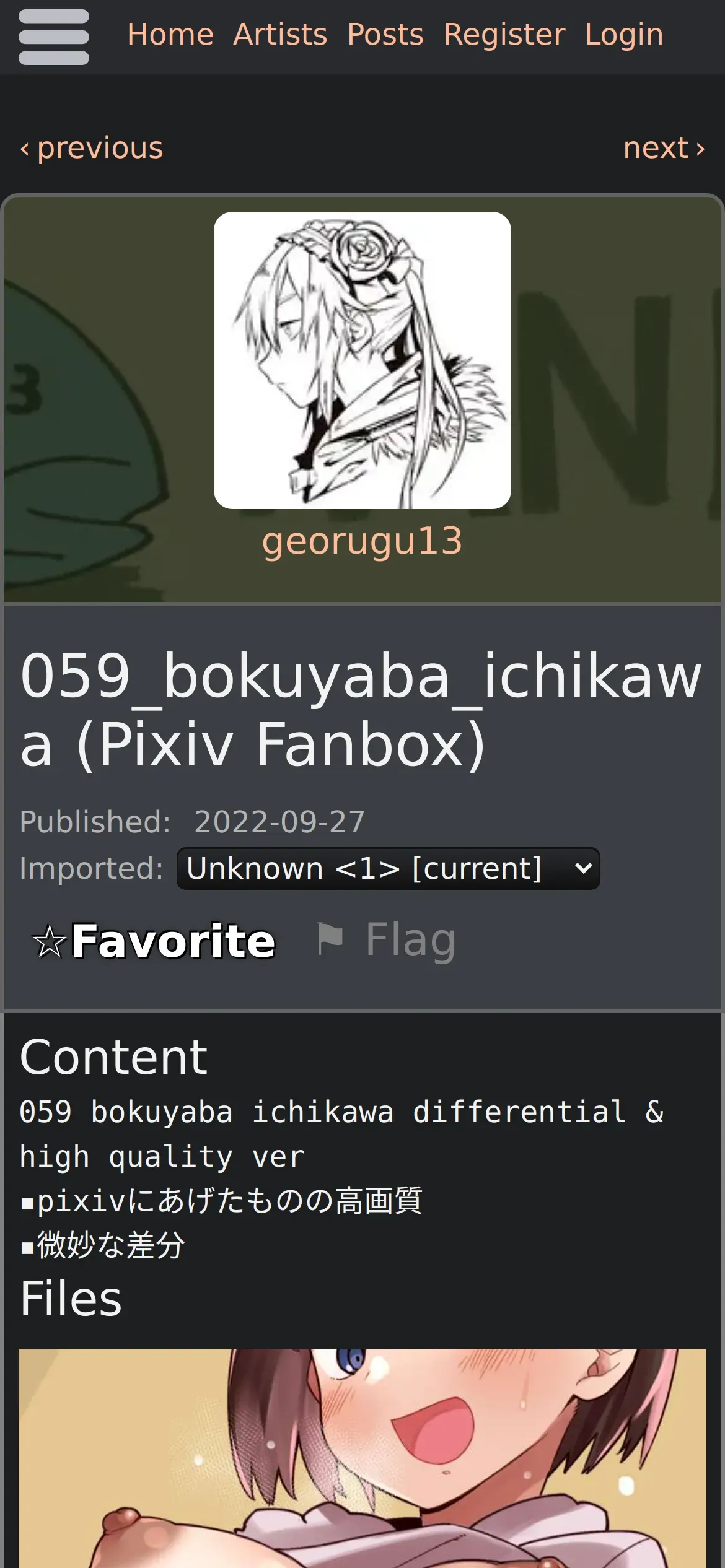Click the dropdown arrow next to [current]
Viewport: 725px width, 1568px height.
pyautogui.click(x=583, y=868)
